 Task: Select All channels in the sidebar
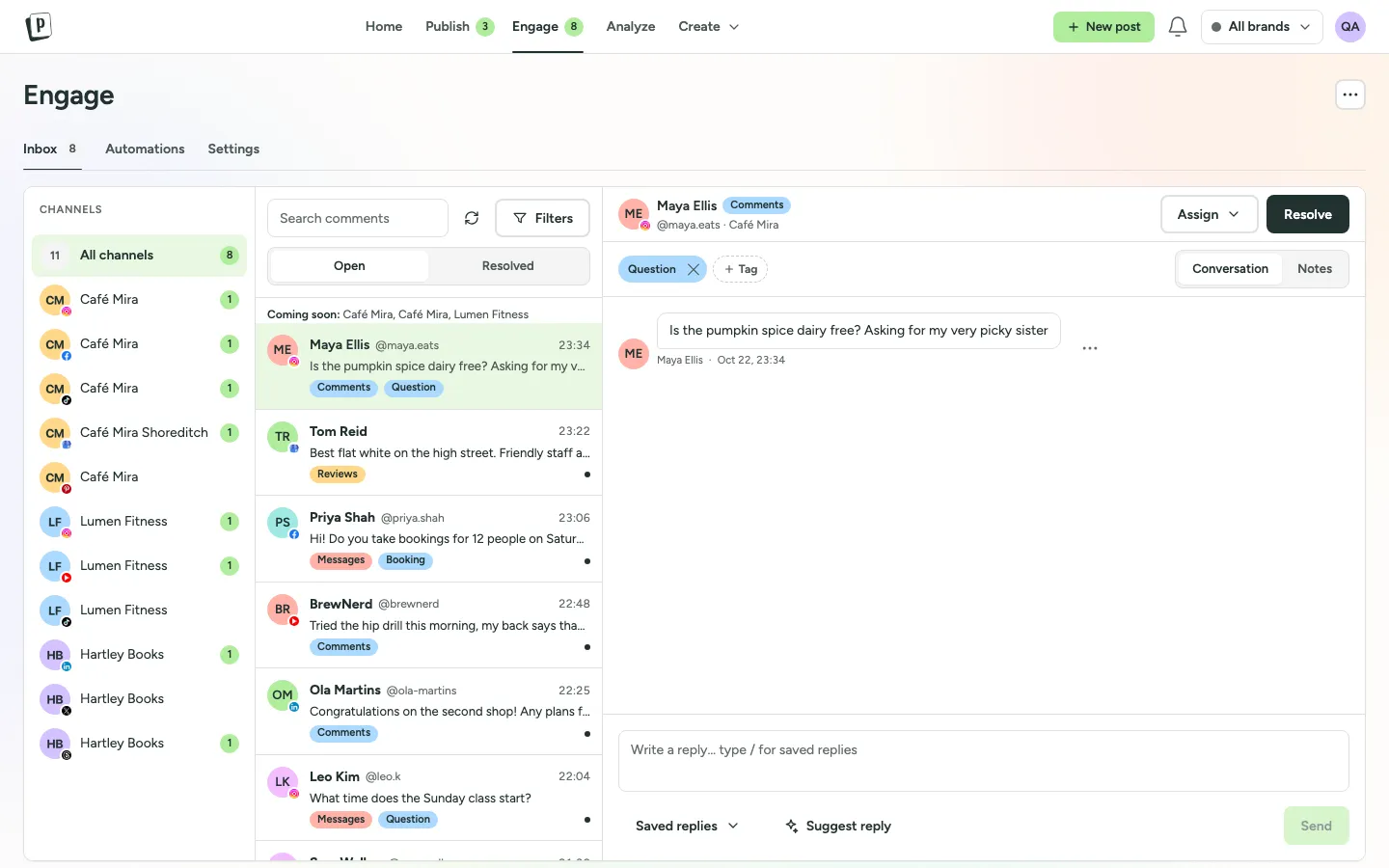coord(139,256)
